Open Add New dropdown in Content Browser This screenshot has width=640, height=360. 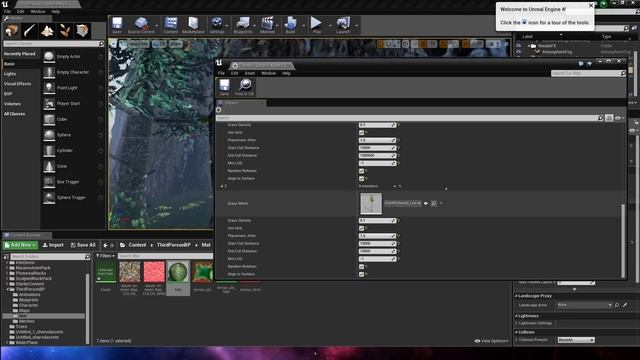pyautogui.click(x=20, y=245)
